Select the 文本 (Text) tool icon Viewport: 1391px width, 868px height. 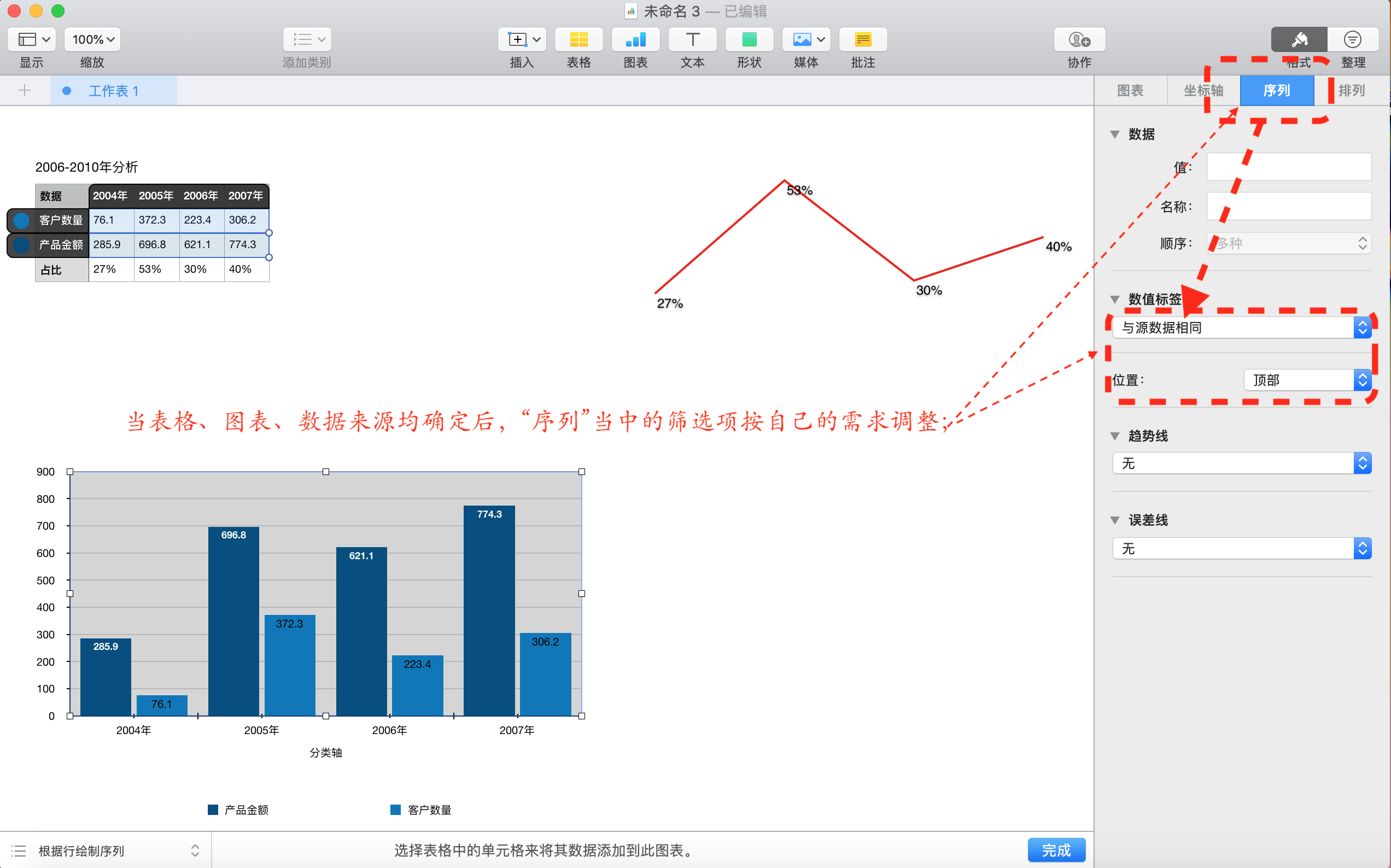pyautogui.click(x=692, y=39)
